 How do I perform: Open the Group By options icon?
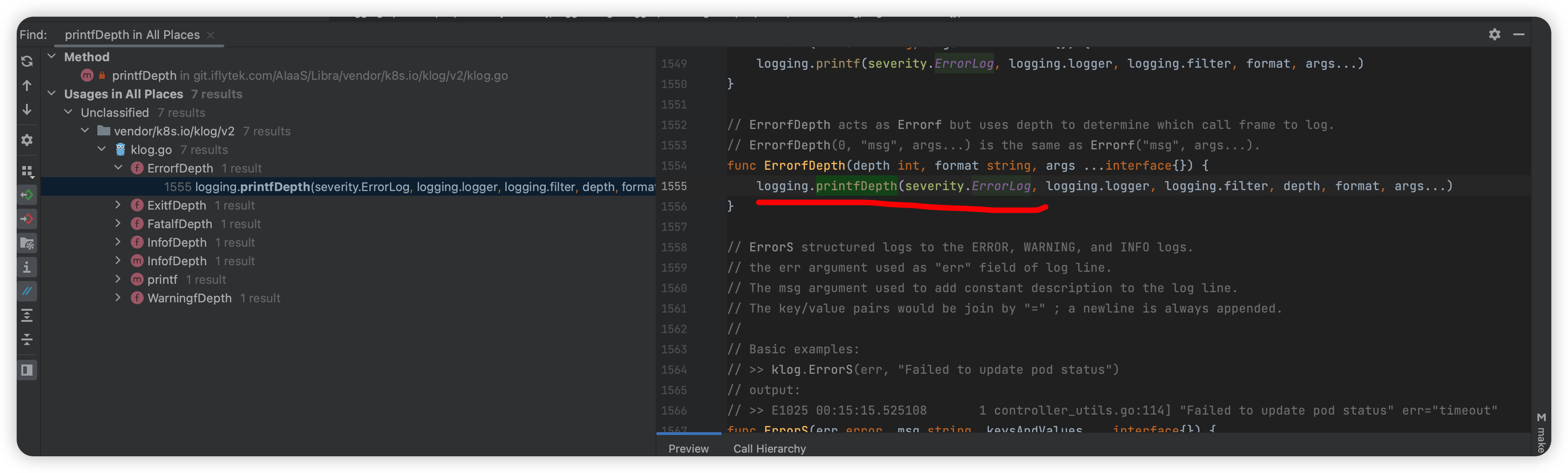tap(27, 171)
